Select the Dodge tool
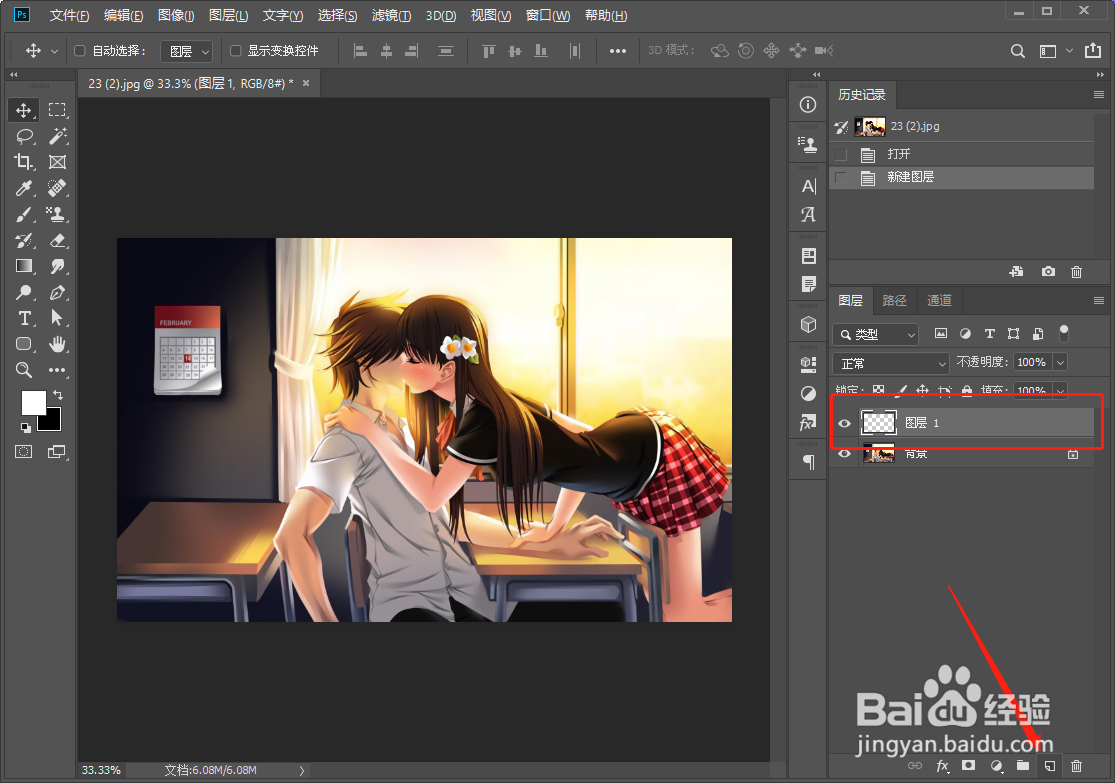The width and height of the screenshot is (1115, 783). [23, 292]
